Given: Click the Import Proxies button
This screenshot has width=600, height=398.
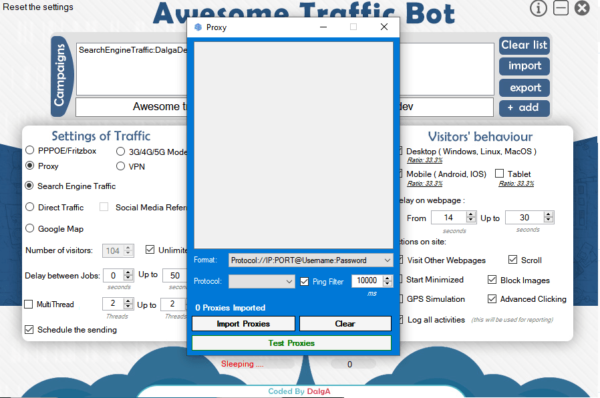Looking at the screenshot, I should [243, 324].
